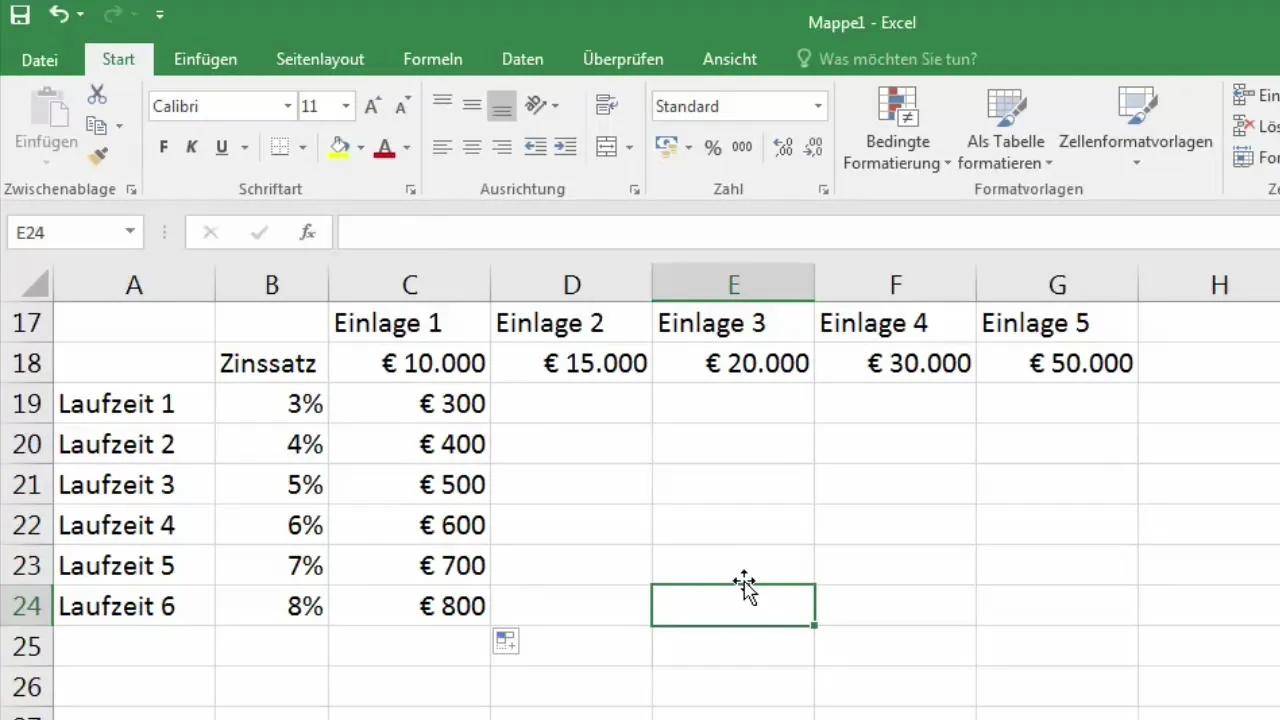Select column D header
The height and width of the screenshot is (720, 1280).
pos(571,285)
